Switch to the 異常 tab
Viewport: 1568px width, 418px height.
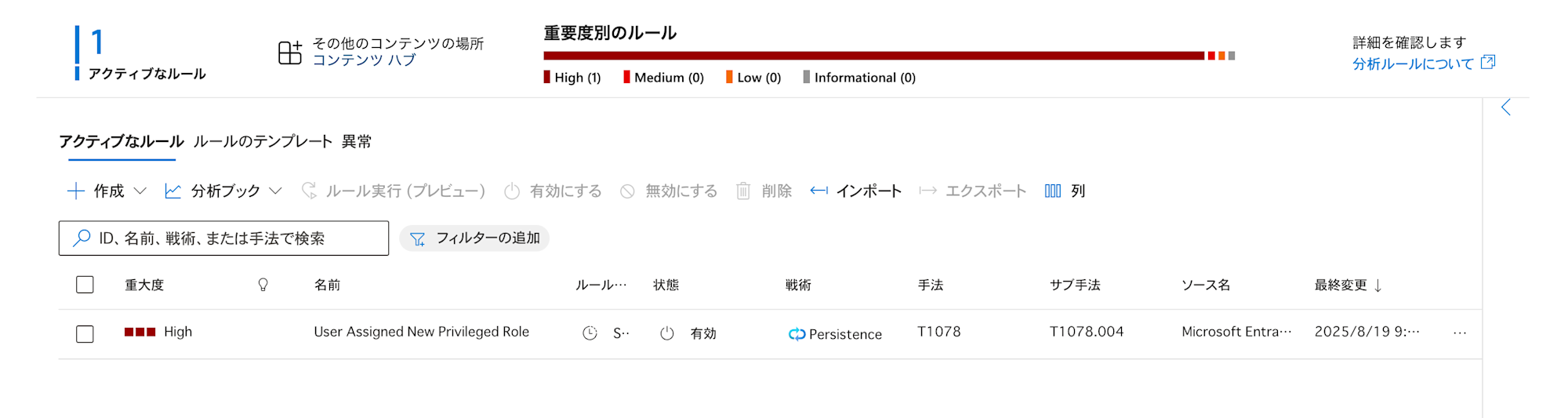coord(357,141)
